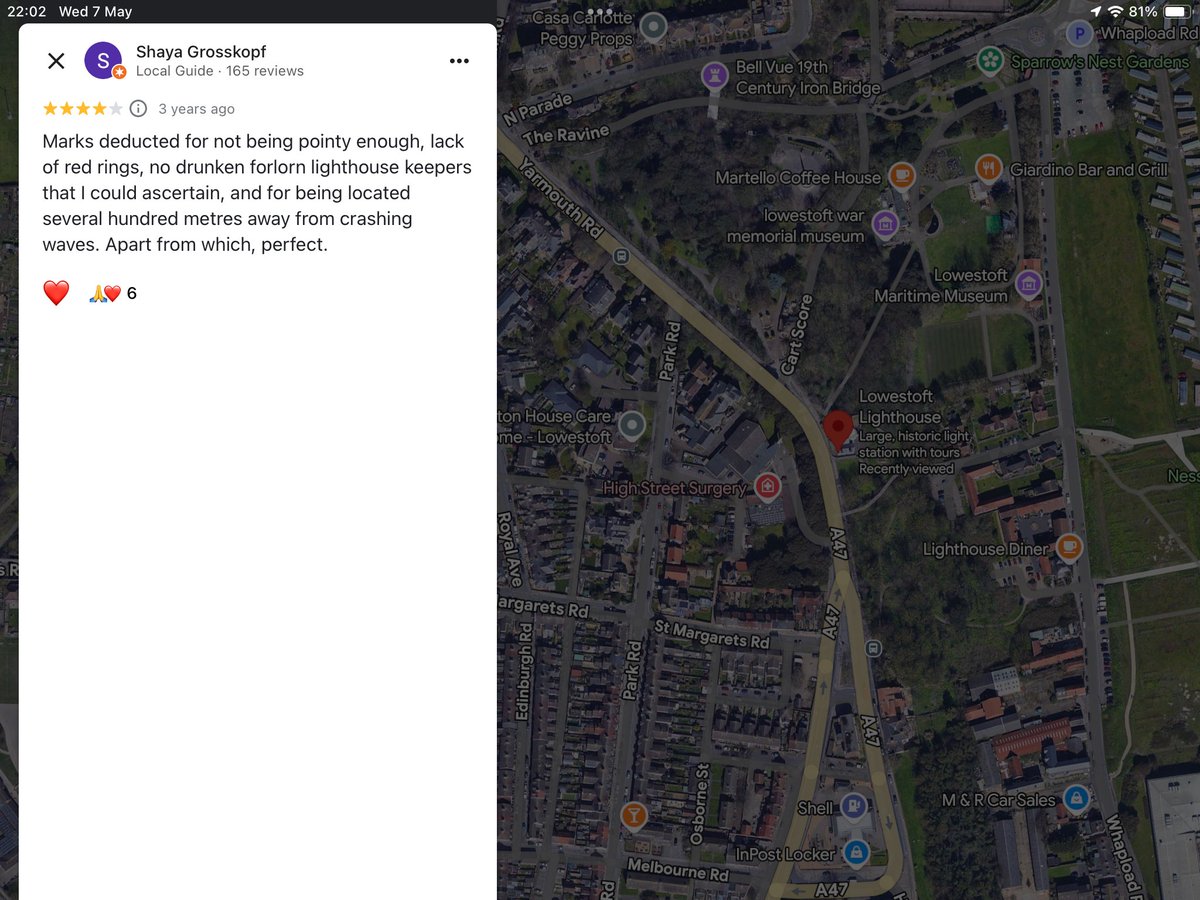
Task: Tap the 22:02 clock in status bar
Action: point(28,11)
